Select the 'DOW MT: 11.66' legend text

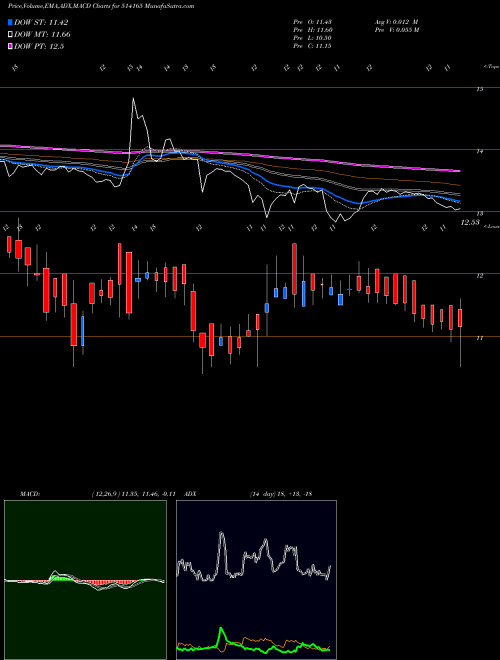tap(43, 35)
